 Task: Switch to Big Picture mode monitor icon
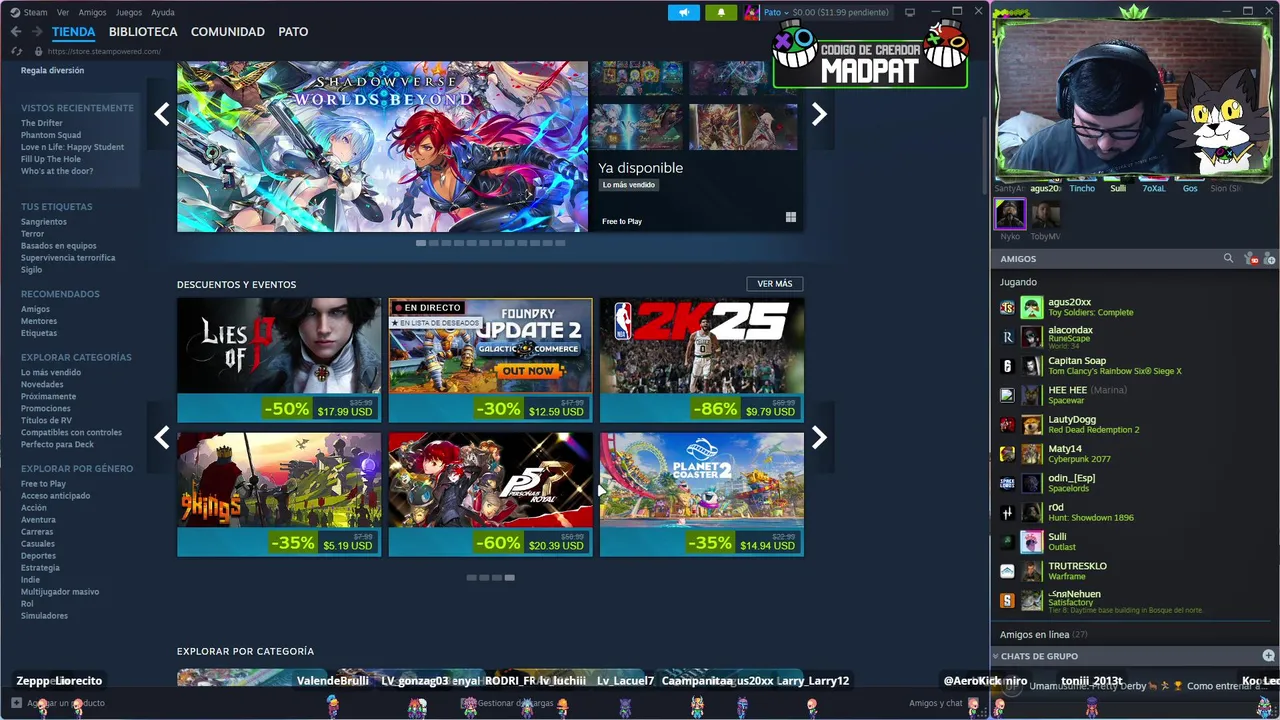click(909, 12)
